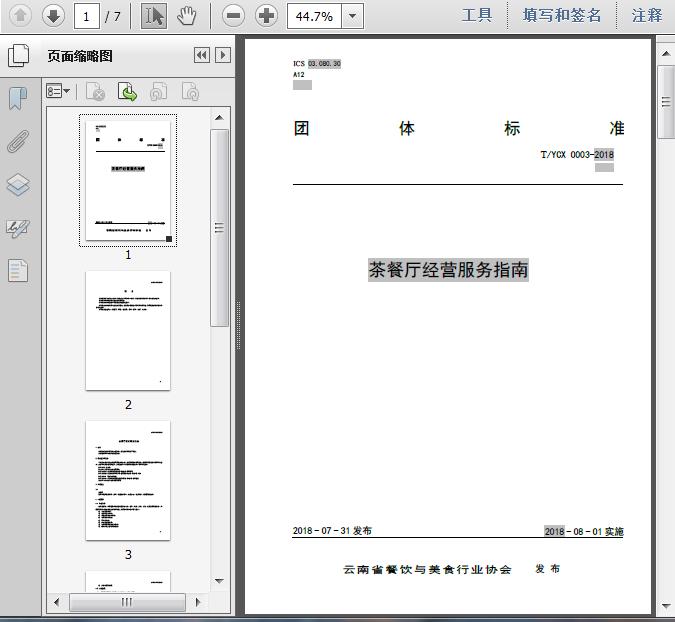Viewport: 675px width, 622px height.
Task: Activate the hand pan tool
Action: [x=186, y=16]
